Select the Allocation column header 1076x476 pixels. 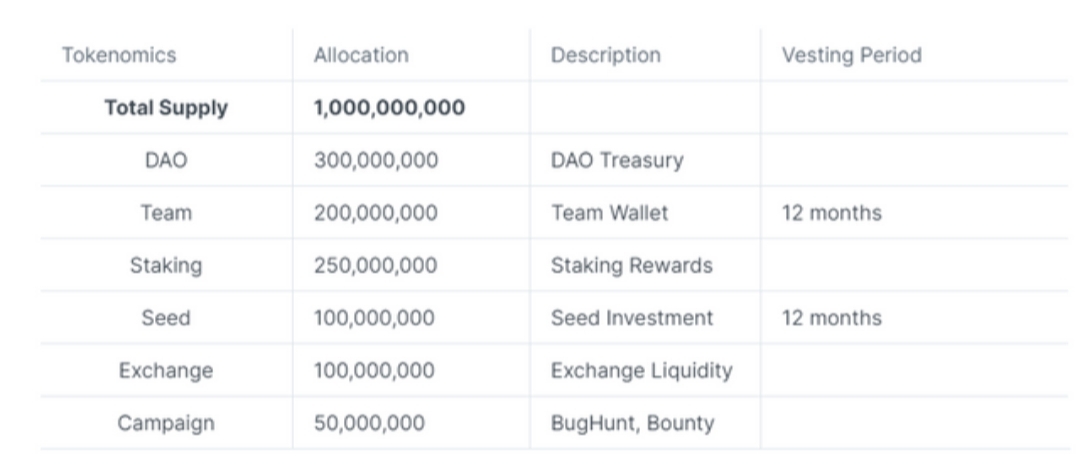pos(361,55)
